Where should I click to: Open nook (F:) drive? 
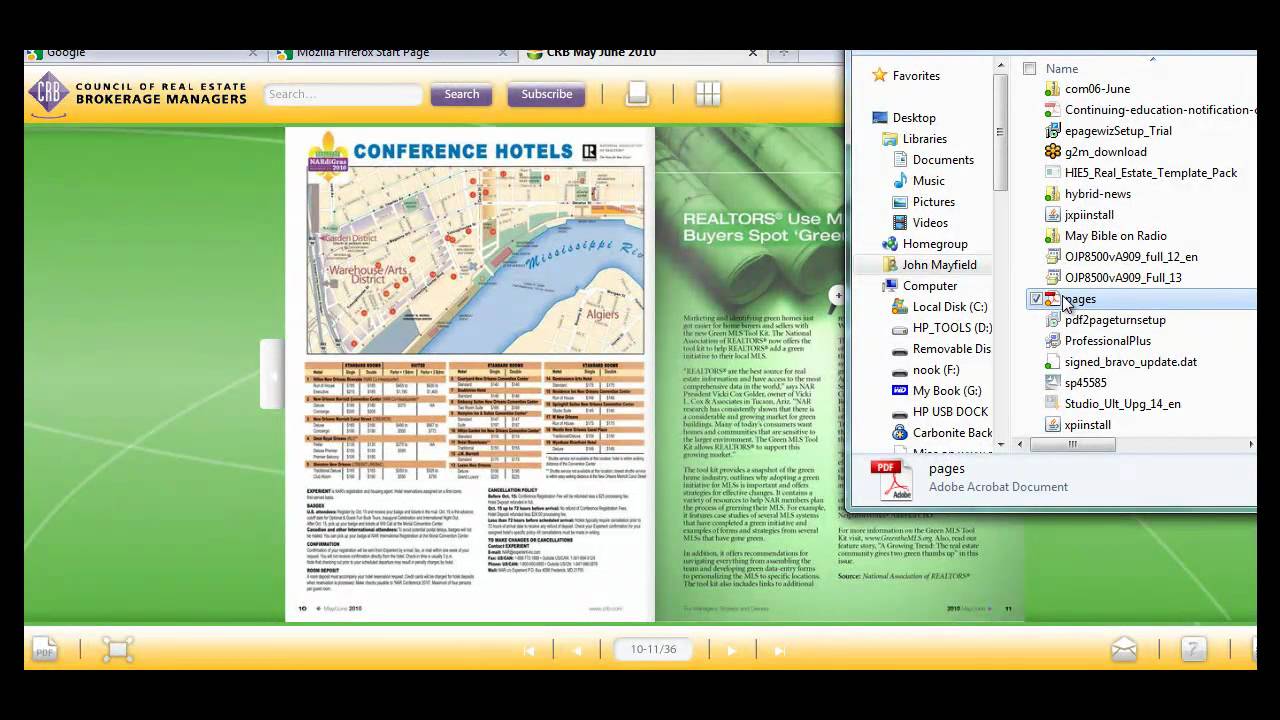pyautogui.click(x=926, y=370)
